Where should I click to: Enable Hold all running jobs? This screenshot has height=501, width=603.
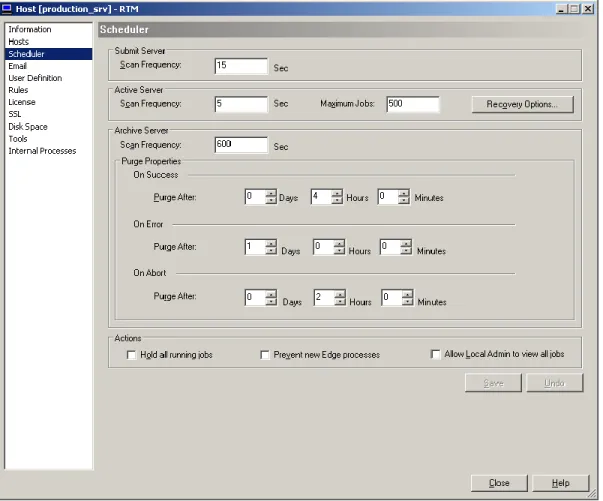point(131,355)
